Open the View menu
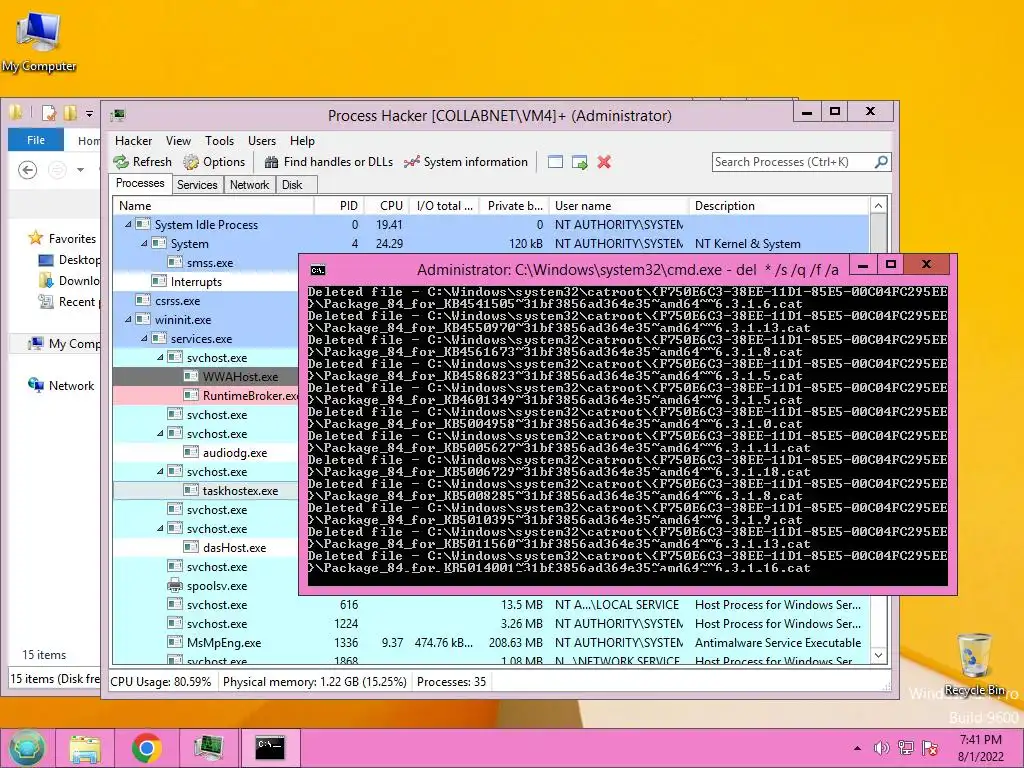1024x768 pixels. coord(178,141)
